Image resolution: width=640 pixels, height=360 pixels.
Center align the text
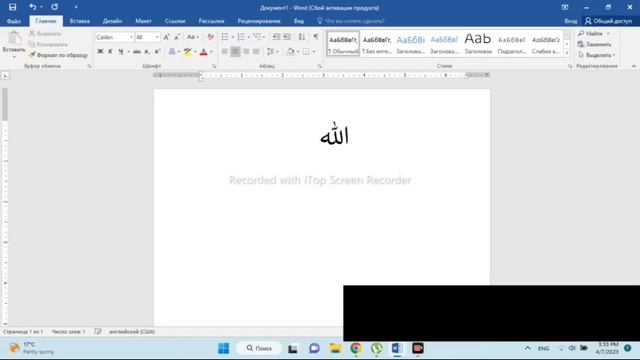[x=235, y=51]
